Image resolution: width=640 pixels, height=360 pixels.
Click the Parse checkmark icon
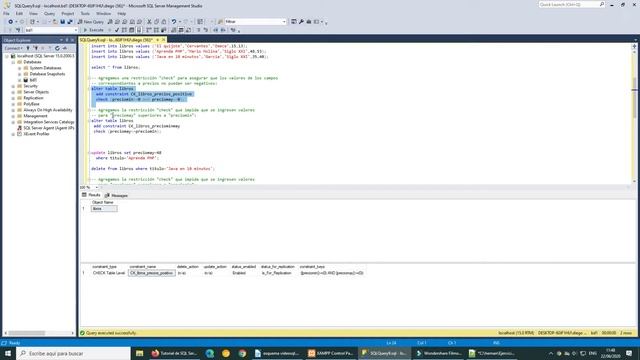[x=117, y=30]
